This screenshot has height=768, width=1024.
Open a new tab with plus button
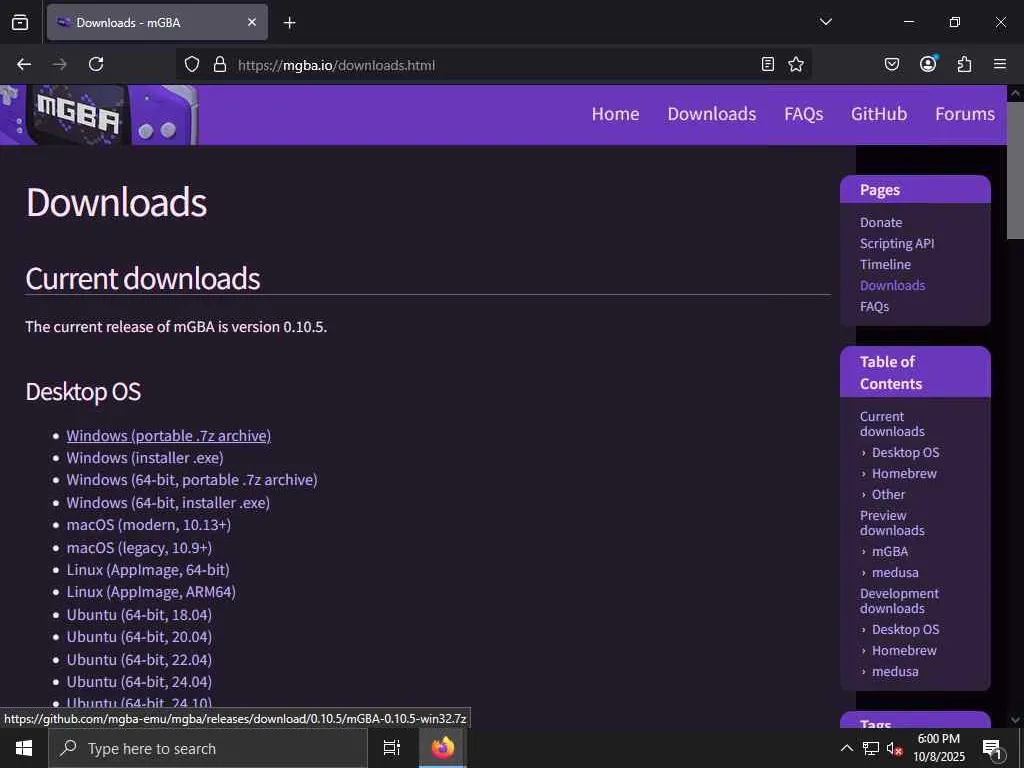pos(289,23)
